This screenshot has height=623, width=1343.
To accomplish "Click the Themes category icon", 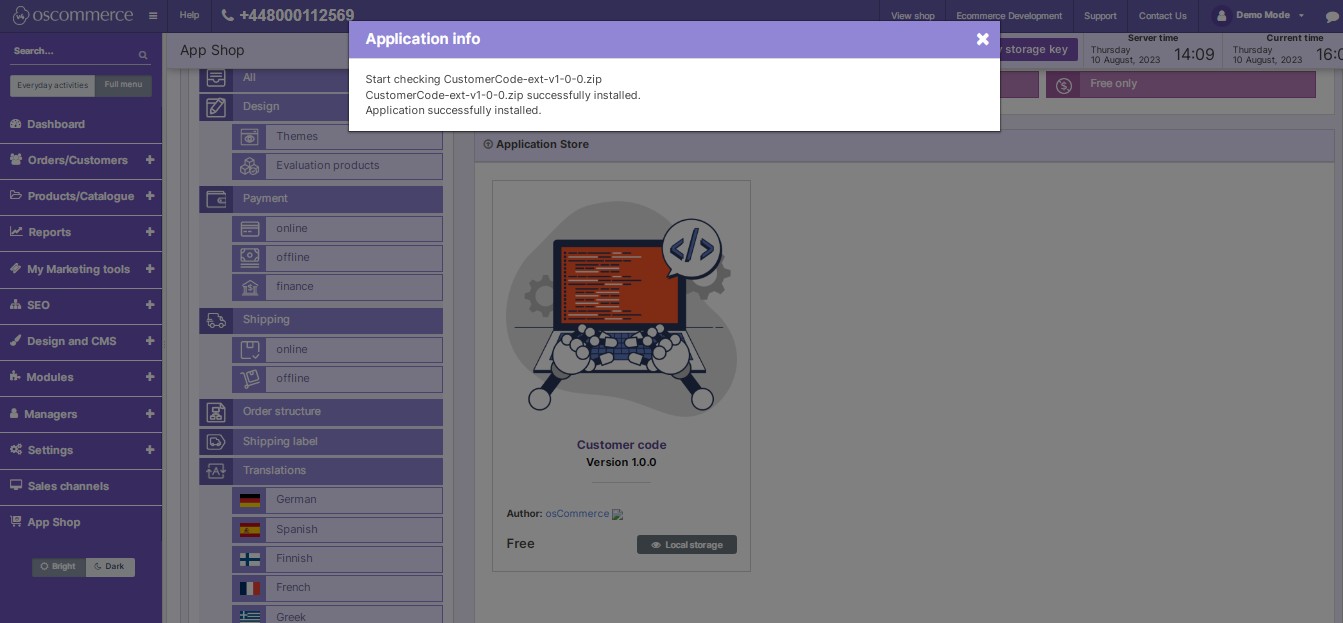I will 249,137.
